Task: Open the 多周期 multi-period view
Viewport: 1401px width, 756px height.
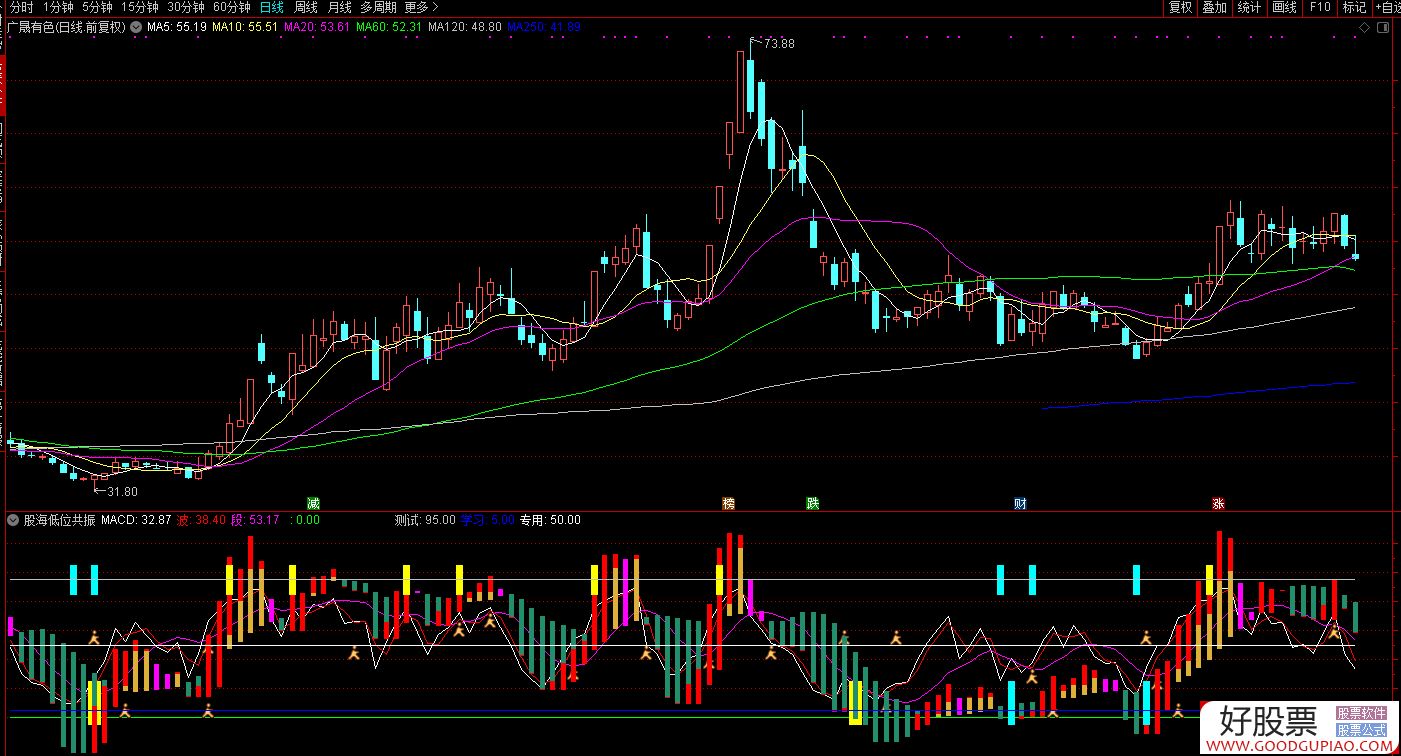Action: 378,7
